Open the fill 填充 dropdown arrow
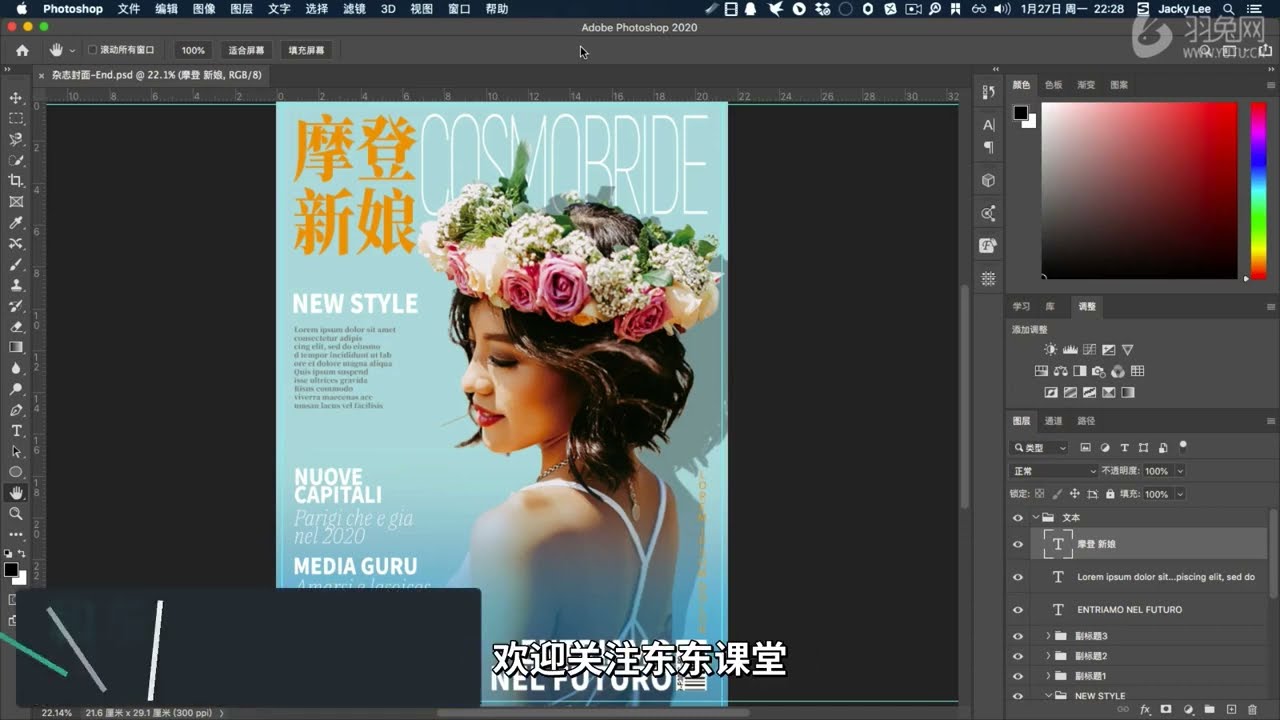The width and height of the screenshot is (1280, 720). pyautogui.click(x=1180, y=494)
